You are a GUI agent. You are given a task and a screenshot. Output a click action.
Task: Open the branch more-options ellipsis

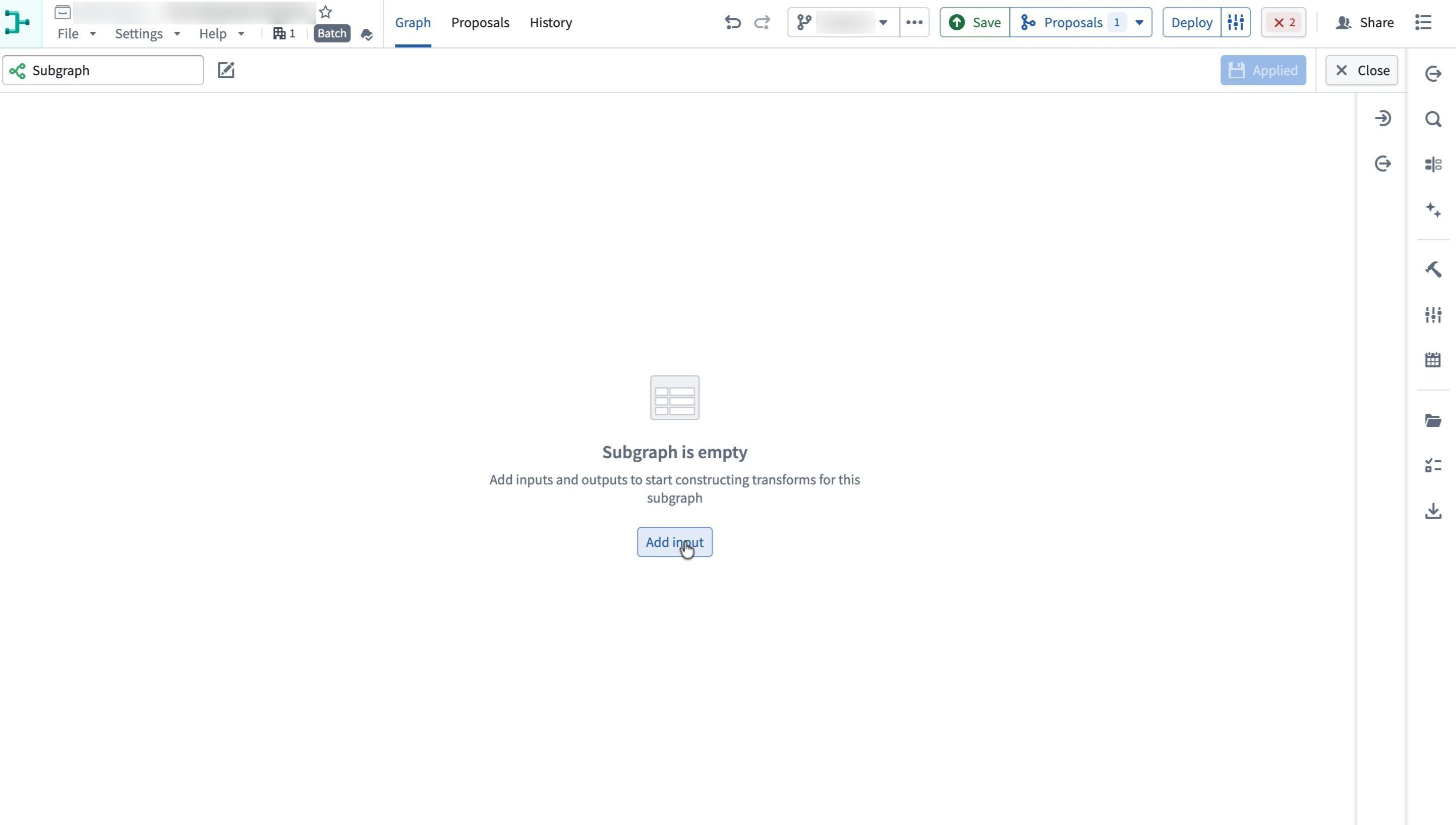[914, 23]
